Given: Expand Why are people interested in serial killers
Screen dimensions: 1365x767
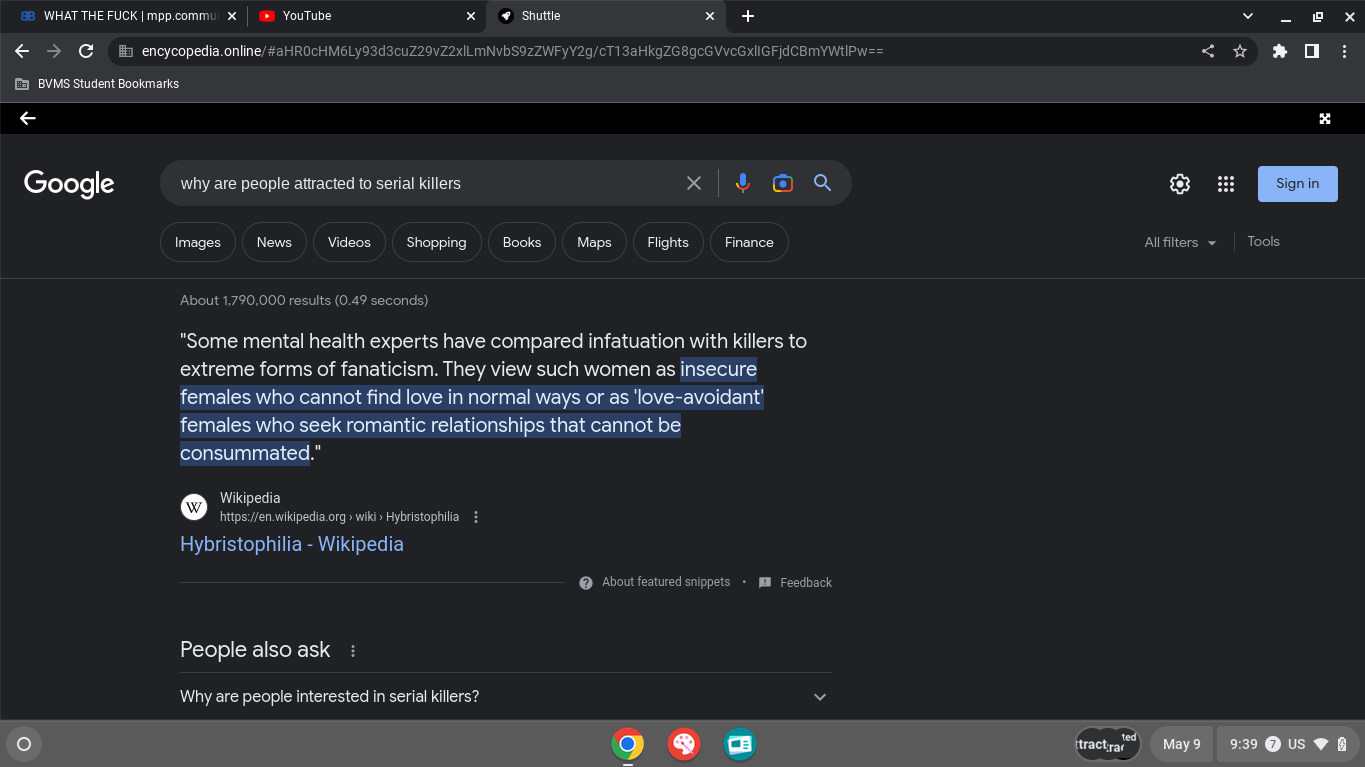Looking at the screenshot, I should pos(506,697).
